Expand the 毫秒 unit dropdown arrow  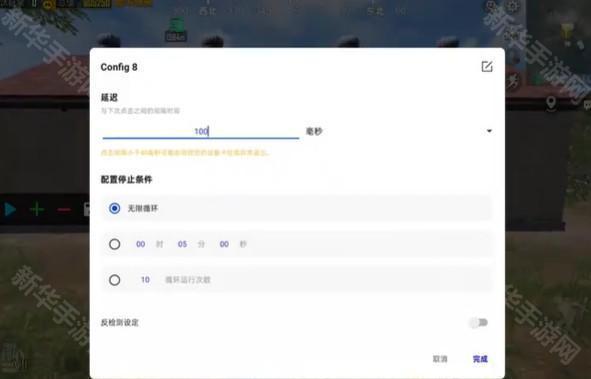tap(489, 131)
